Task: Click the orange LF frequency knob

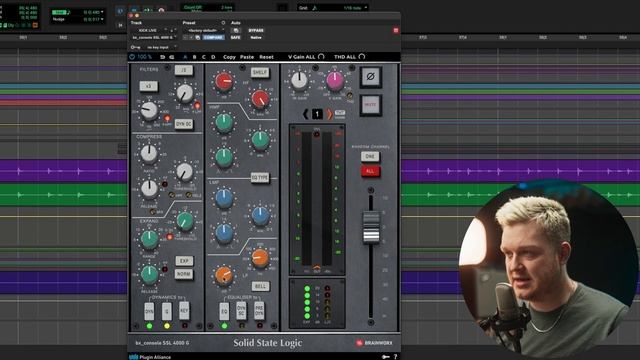Action: coord(260,258)
